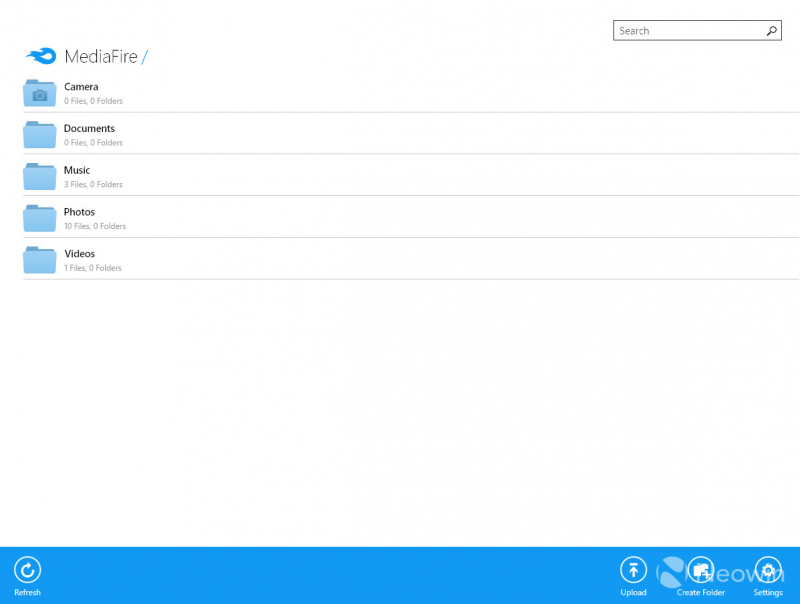800x604 pixels.
Task: Click the Refresh circular arrow icon
Action: point(27,570)
